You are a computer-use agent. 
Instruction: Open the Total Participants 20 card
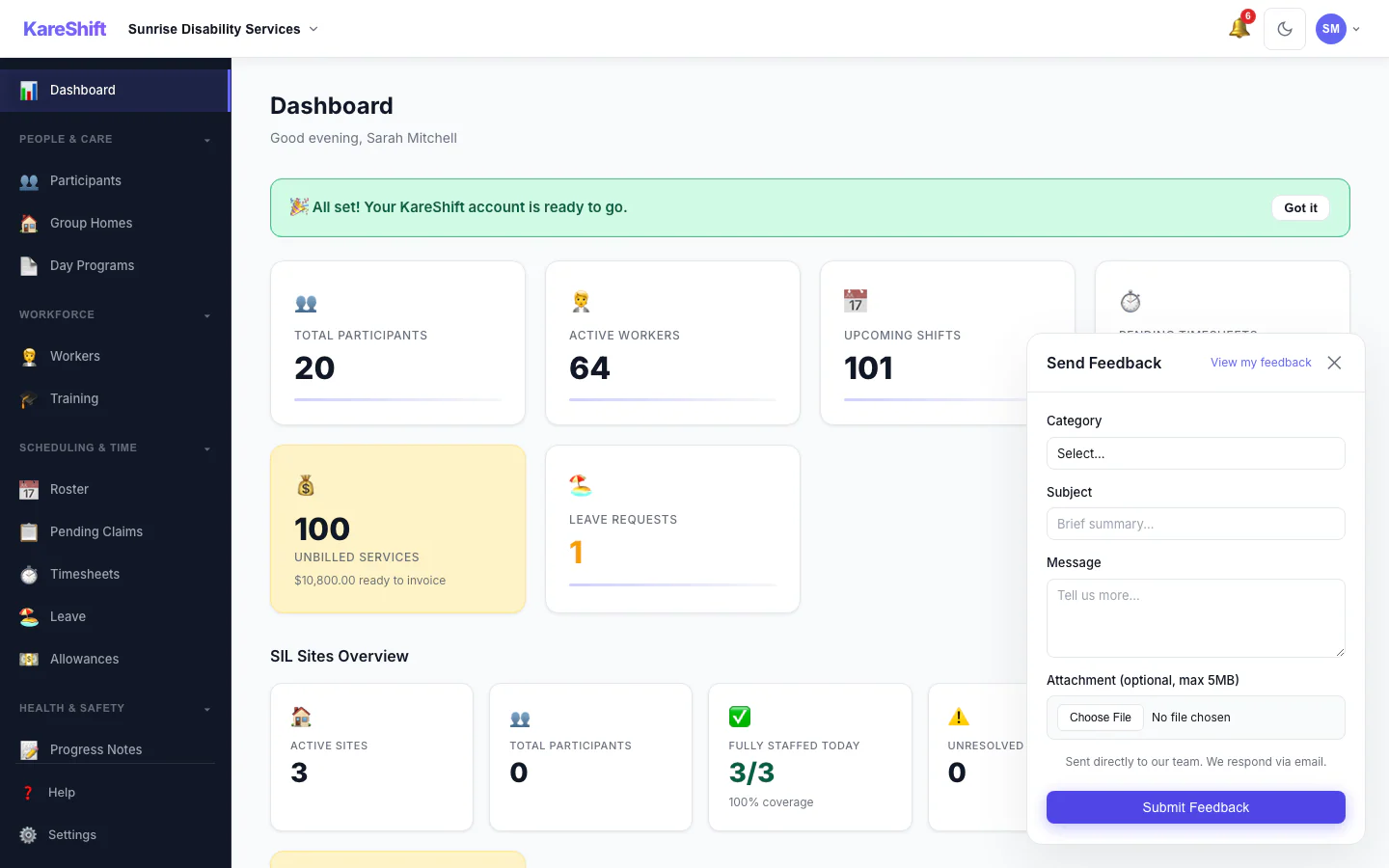coord(397,342)
